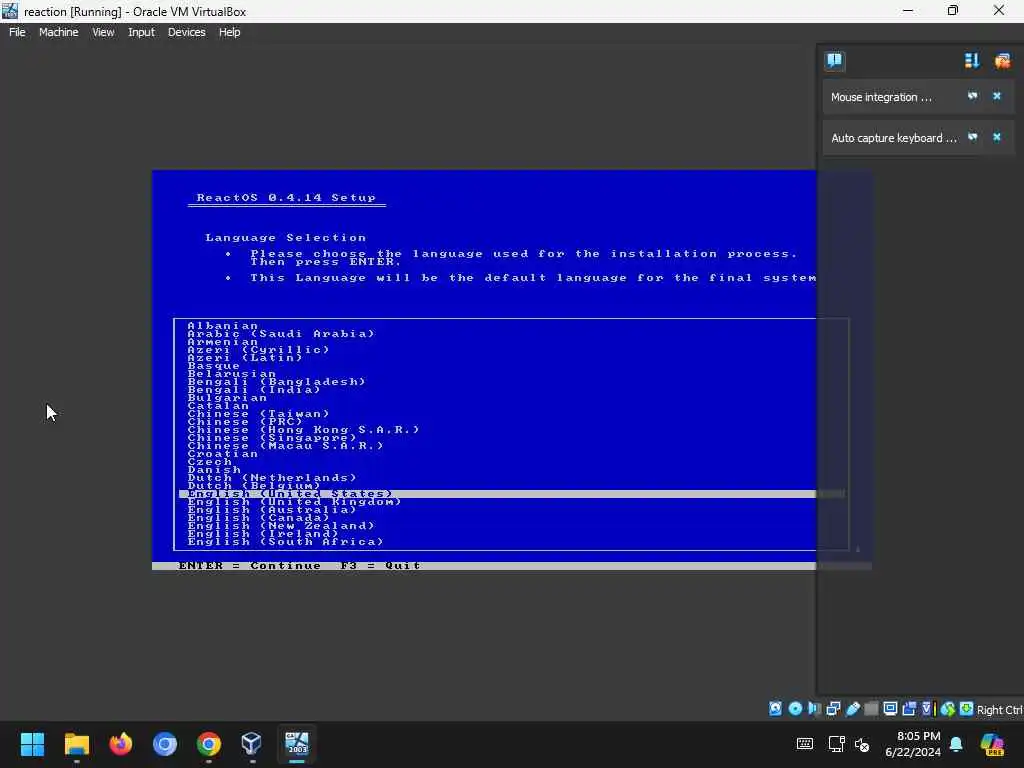Click the recording status icon
This screenshot has height=768, width=1024.
tap(909, 709)
